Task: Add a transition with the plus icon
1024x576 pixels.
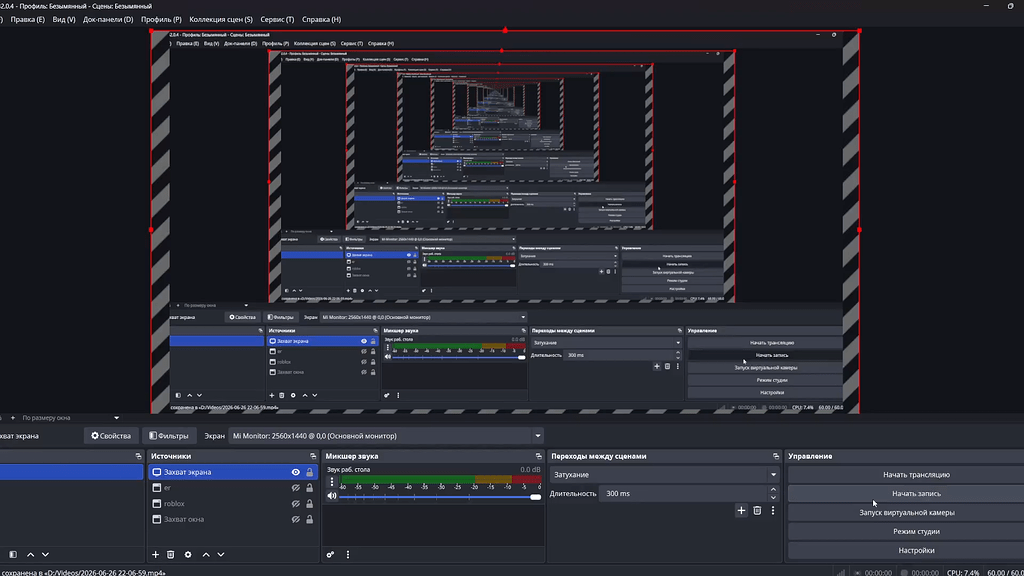Action: [x=741, y=511]
